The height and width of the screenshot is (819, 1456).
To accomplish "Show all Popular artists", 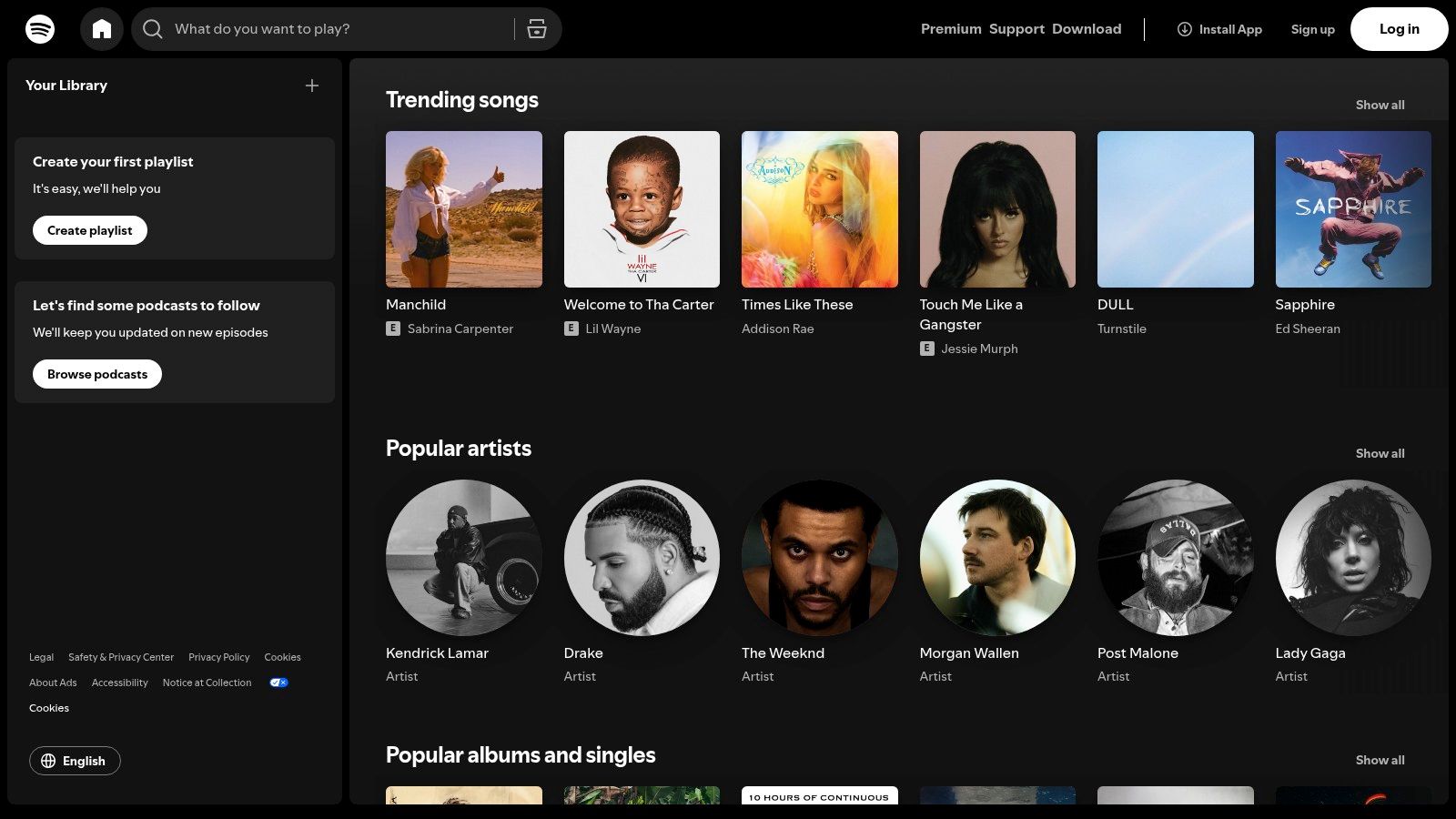I will 1380,453.
